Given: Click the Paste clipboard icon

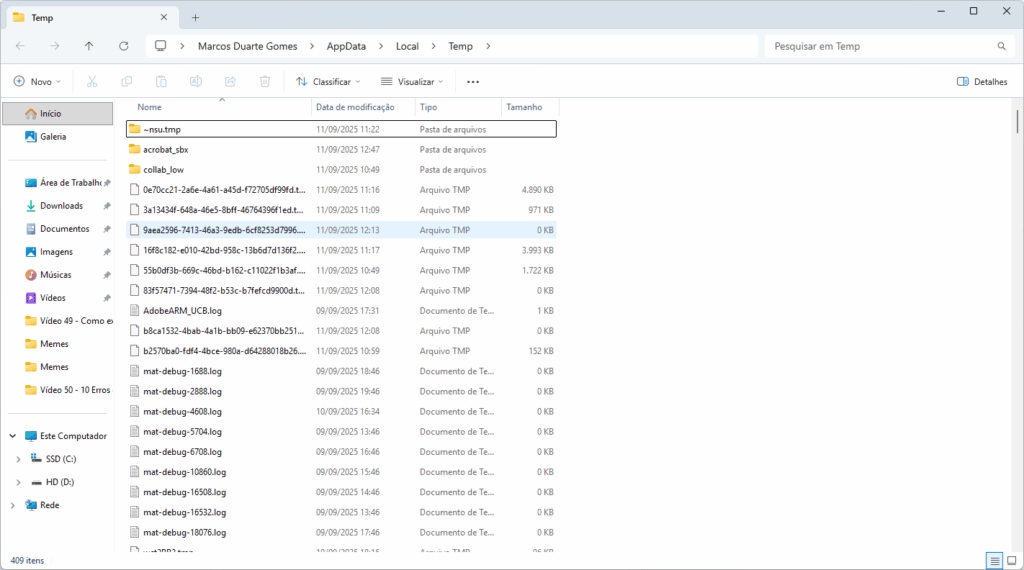Looking at the screenshot, I should pyautogui.click(x=161, y=82).
